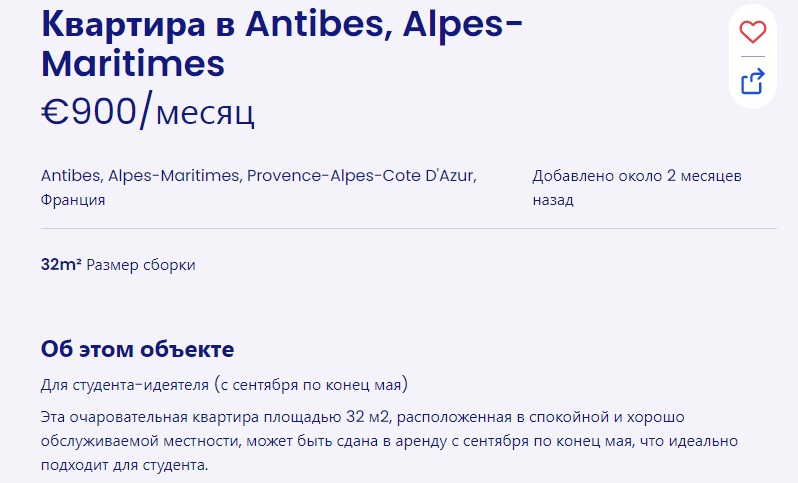
Task: Share this listing via the share icon
Action: [752, 81]
